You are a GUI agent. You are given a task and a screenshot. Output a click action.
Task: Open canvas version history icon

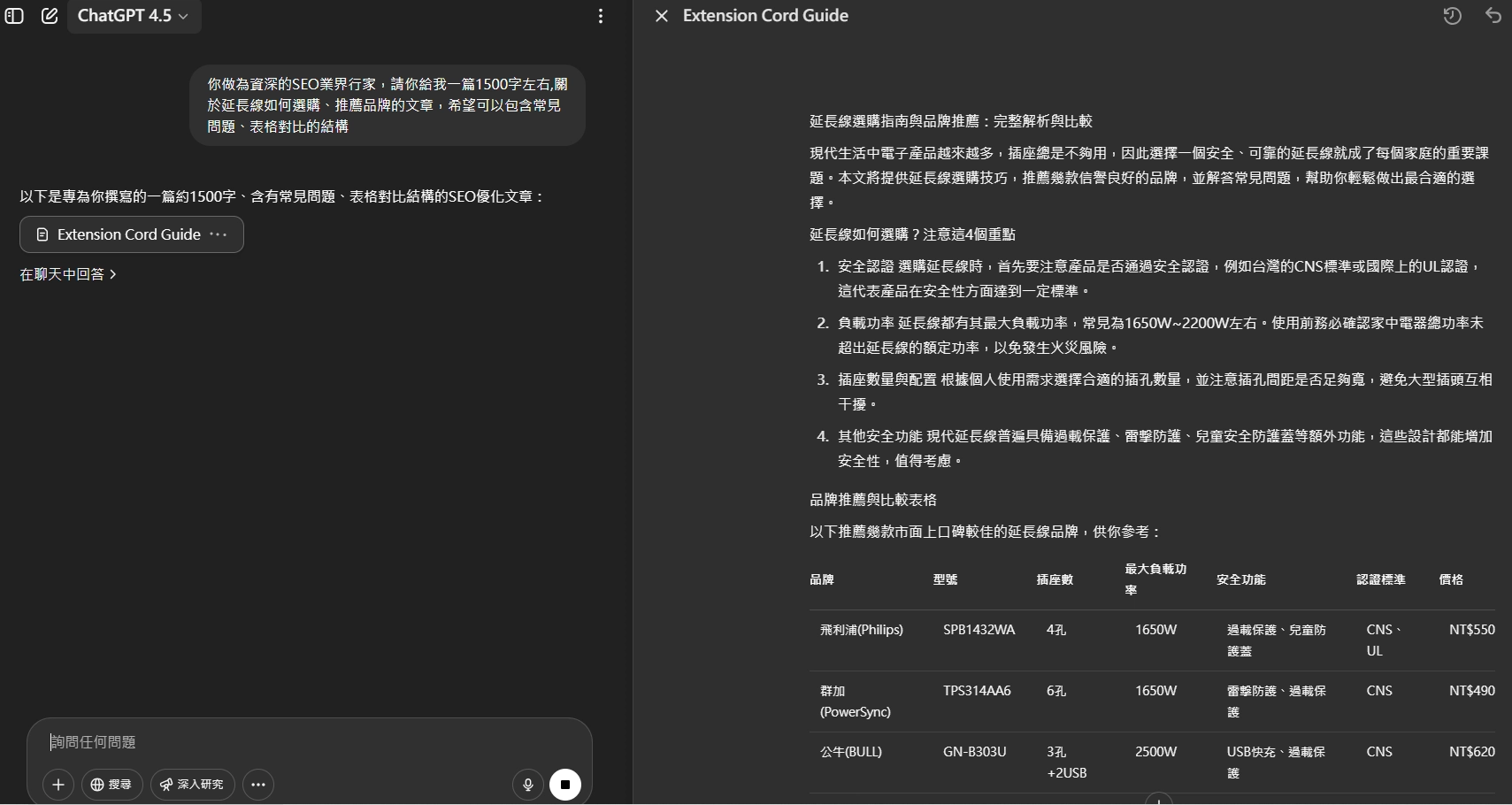coord(1452,16)
